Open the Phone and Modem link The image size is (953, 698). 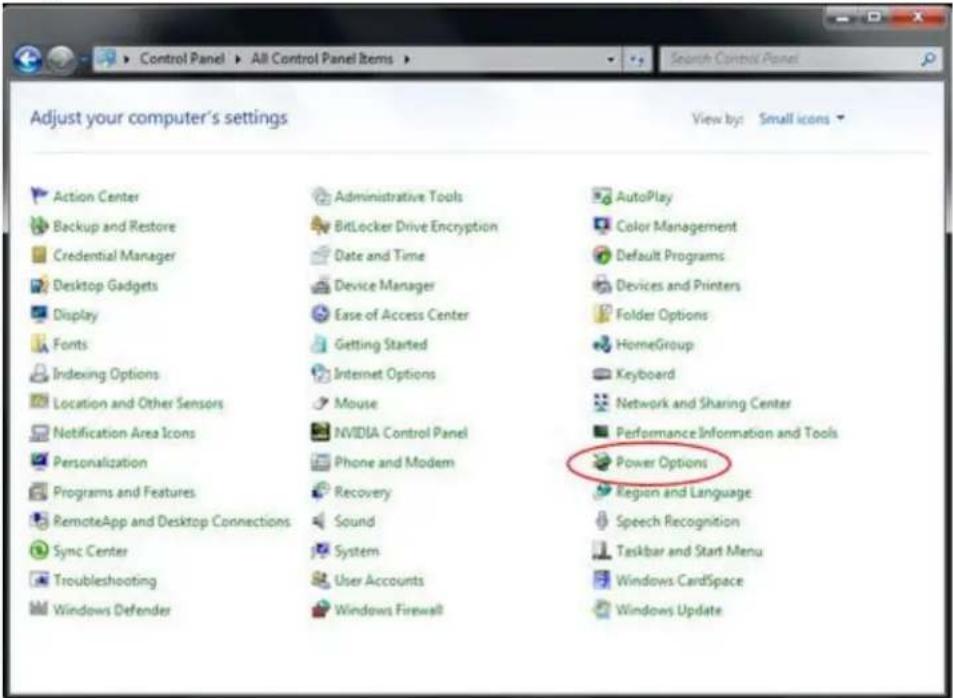[x=394, y=462]
